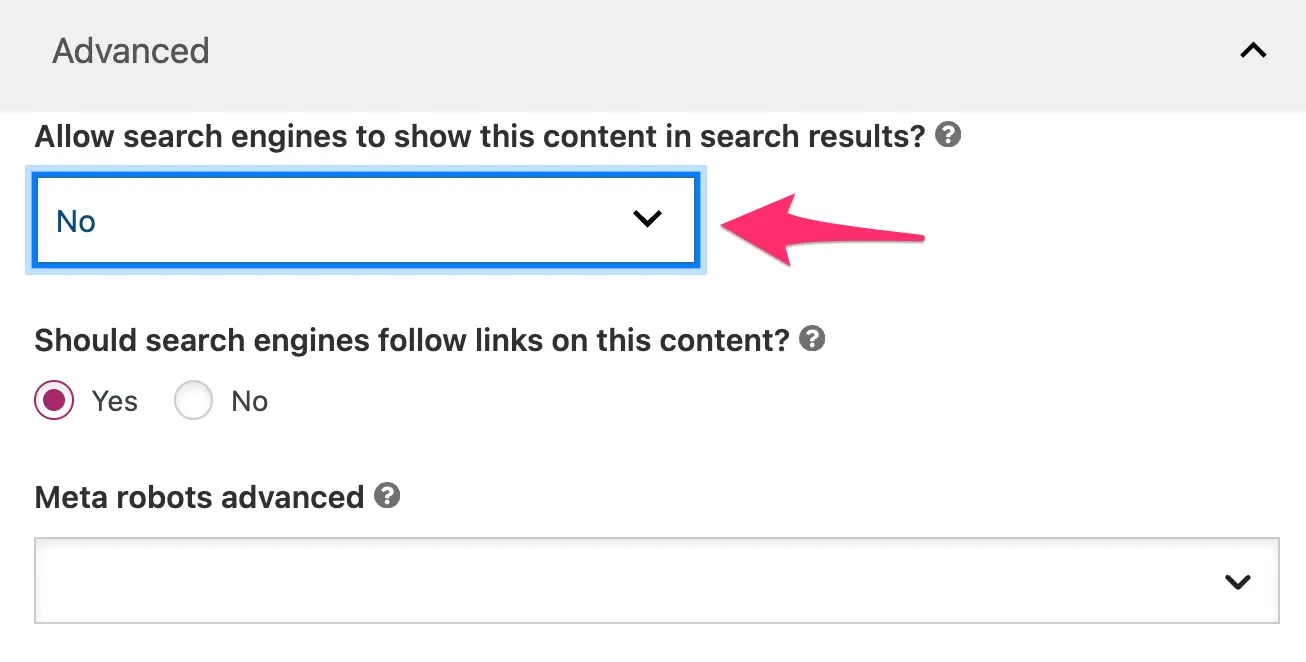Click the 'Allow search engines to show this content' label
This screenshot has height=662, width=1306.
pyautogui.click(x=480, y=136)
